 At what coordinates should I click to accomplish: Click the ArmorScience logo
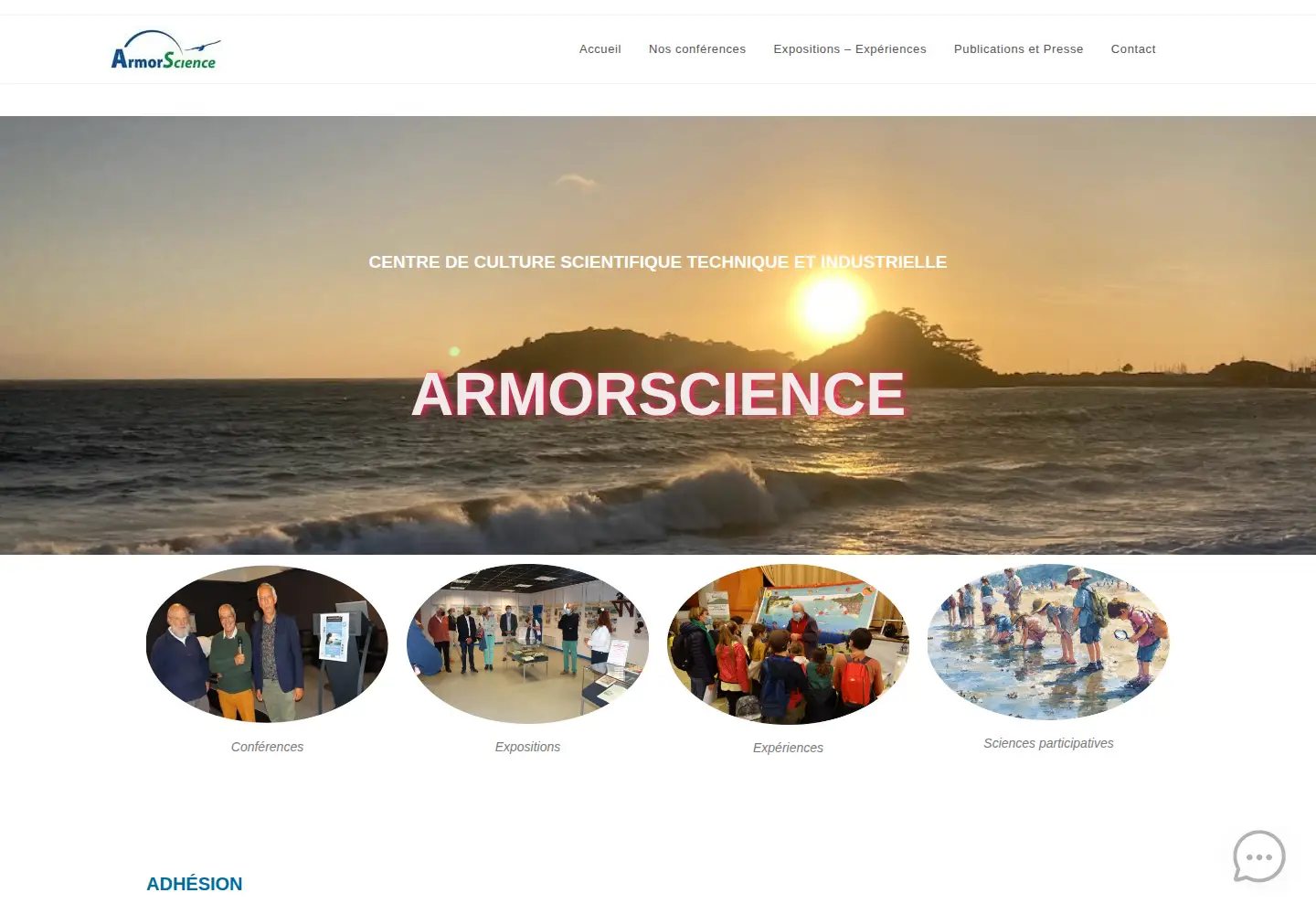(x=165, y=50)
